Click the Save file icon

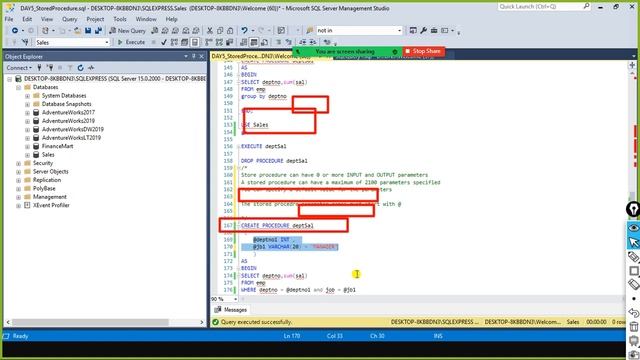point(88,31)
